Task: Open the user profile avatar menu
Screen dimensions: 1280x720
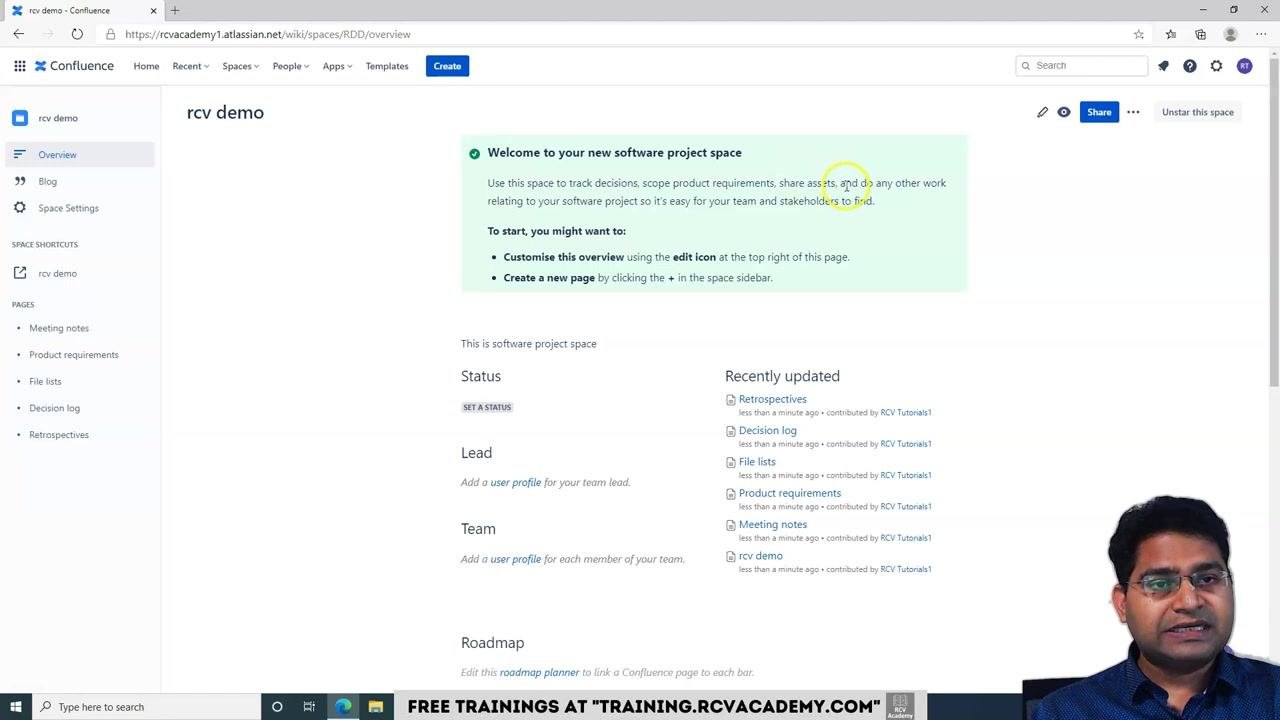Action: pos(1244,66)
